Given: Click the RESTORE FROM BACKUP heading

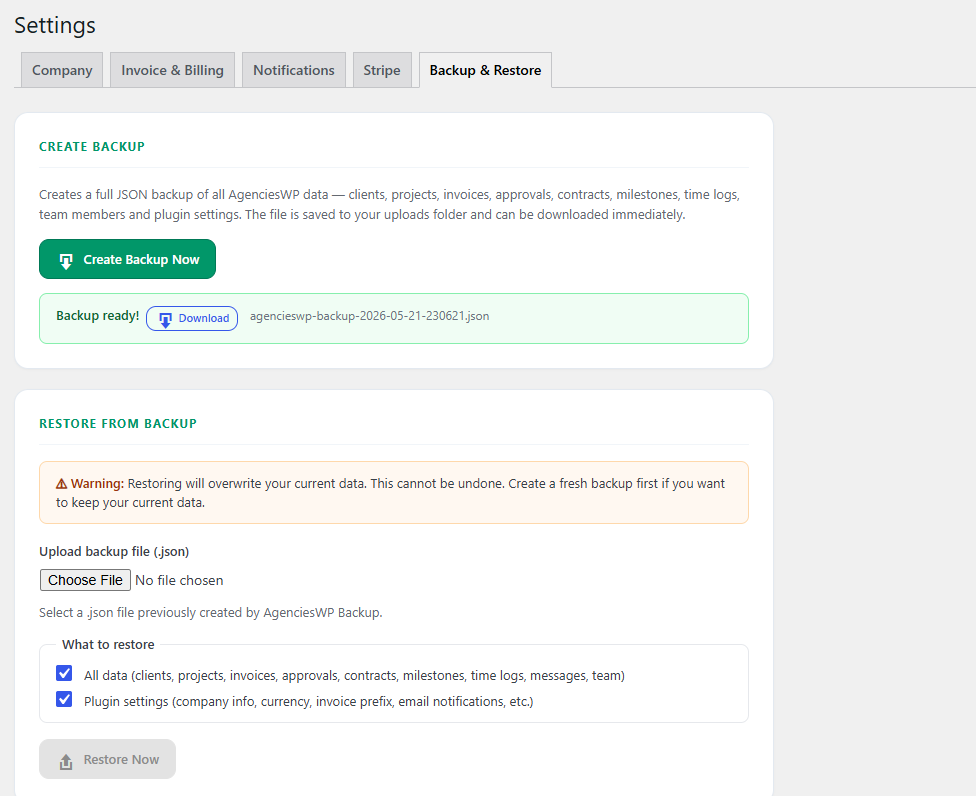Looking at the screenshot, I should (x=118, y=423).
